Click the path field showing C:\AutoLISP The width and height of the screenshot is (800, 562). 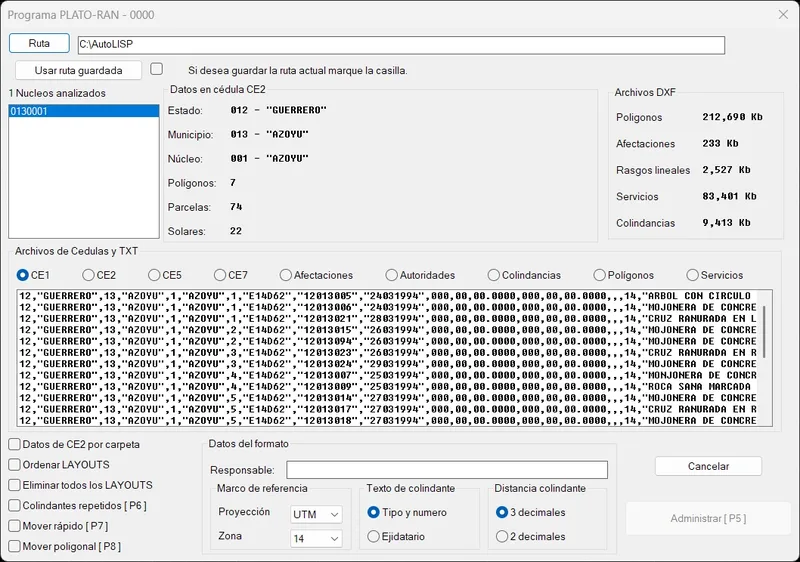(401, 45)
